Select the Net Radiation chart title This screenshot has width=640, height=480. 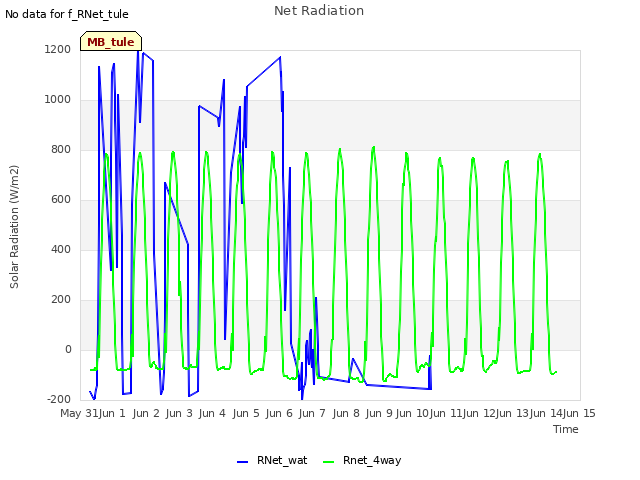tap(319, 11)
